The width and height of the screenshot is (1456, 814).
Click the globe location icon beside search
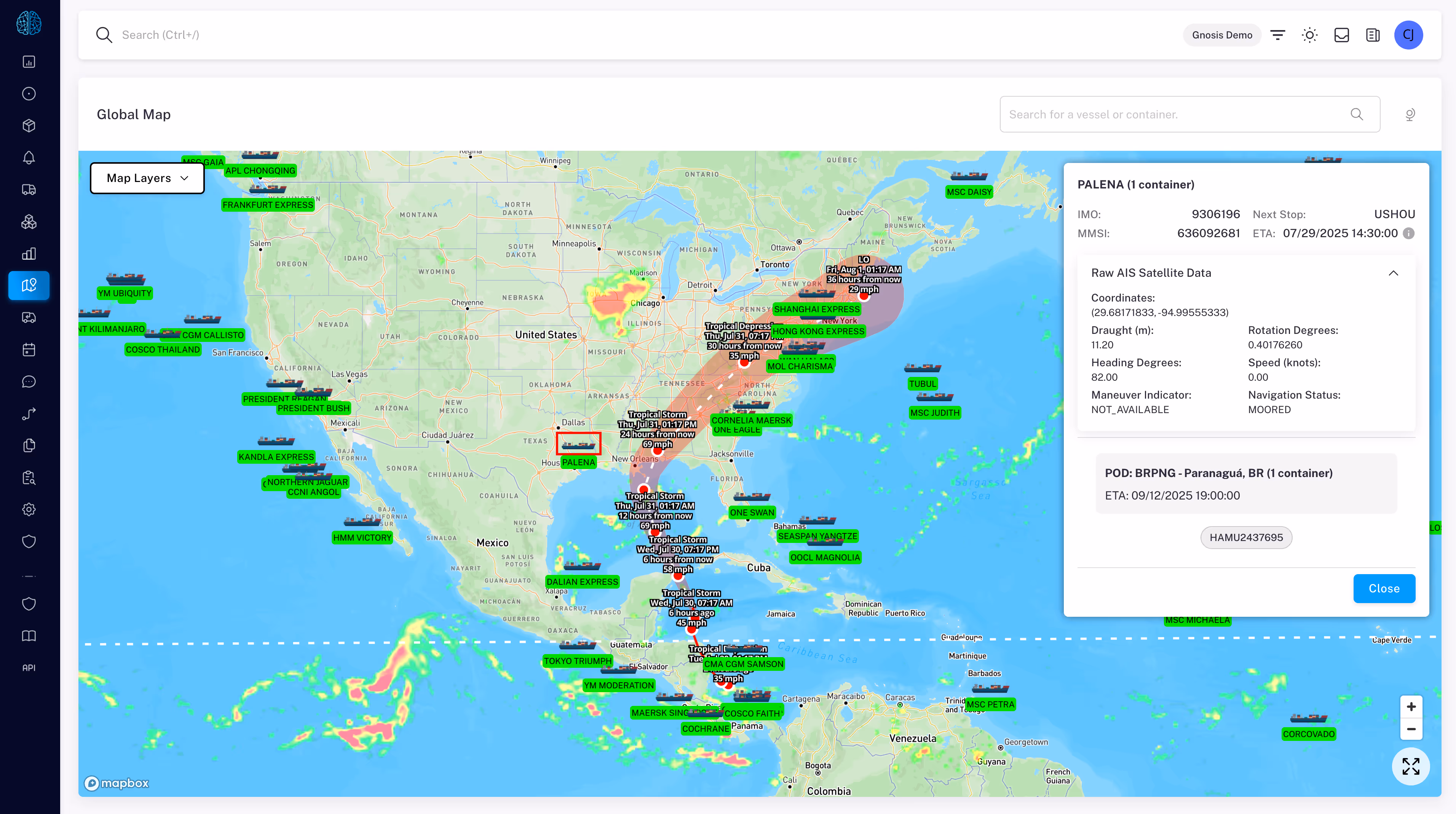tap(1410, 115)
